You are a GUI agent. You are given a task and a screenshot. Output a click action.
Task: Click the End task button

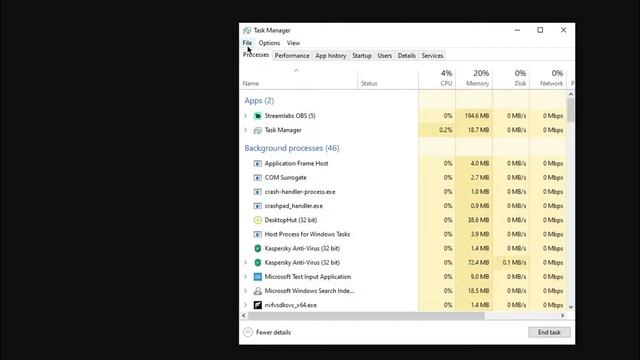(549, 332)
